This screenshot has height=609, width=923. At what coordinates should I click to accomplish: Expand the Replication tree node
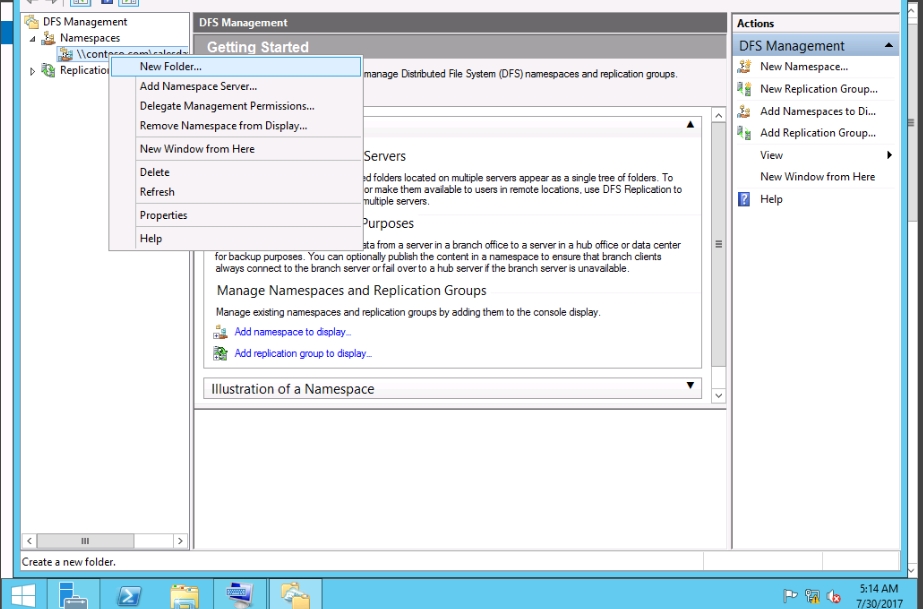coord(32,71)
